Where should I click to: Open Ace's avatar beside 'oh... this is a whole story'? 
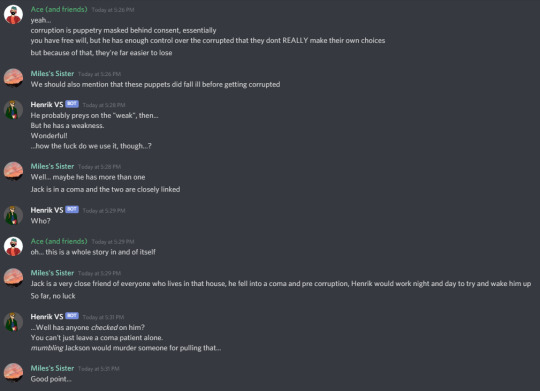click(x=13, y=246)
